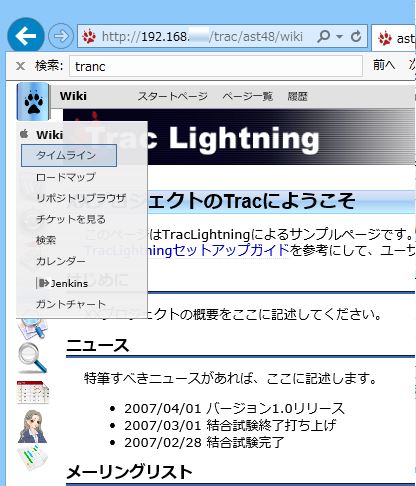Open the Jenkins menu entry

[63, 283]
